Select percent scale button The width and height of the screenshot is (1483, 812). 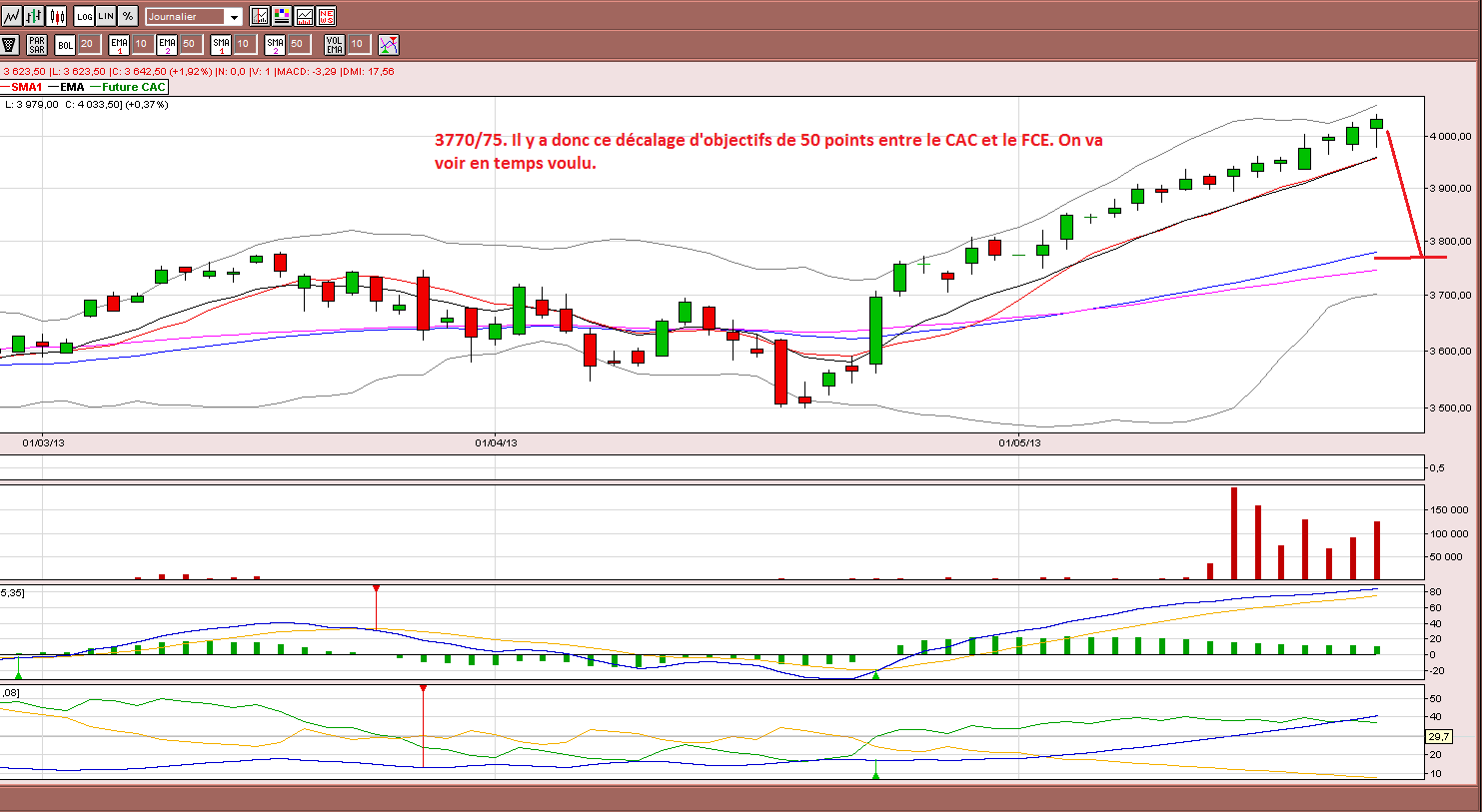[x=128, y=16]
